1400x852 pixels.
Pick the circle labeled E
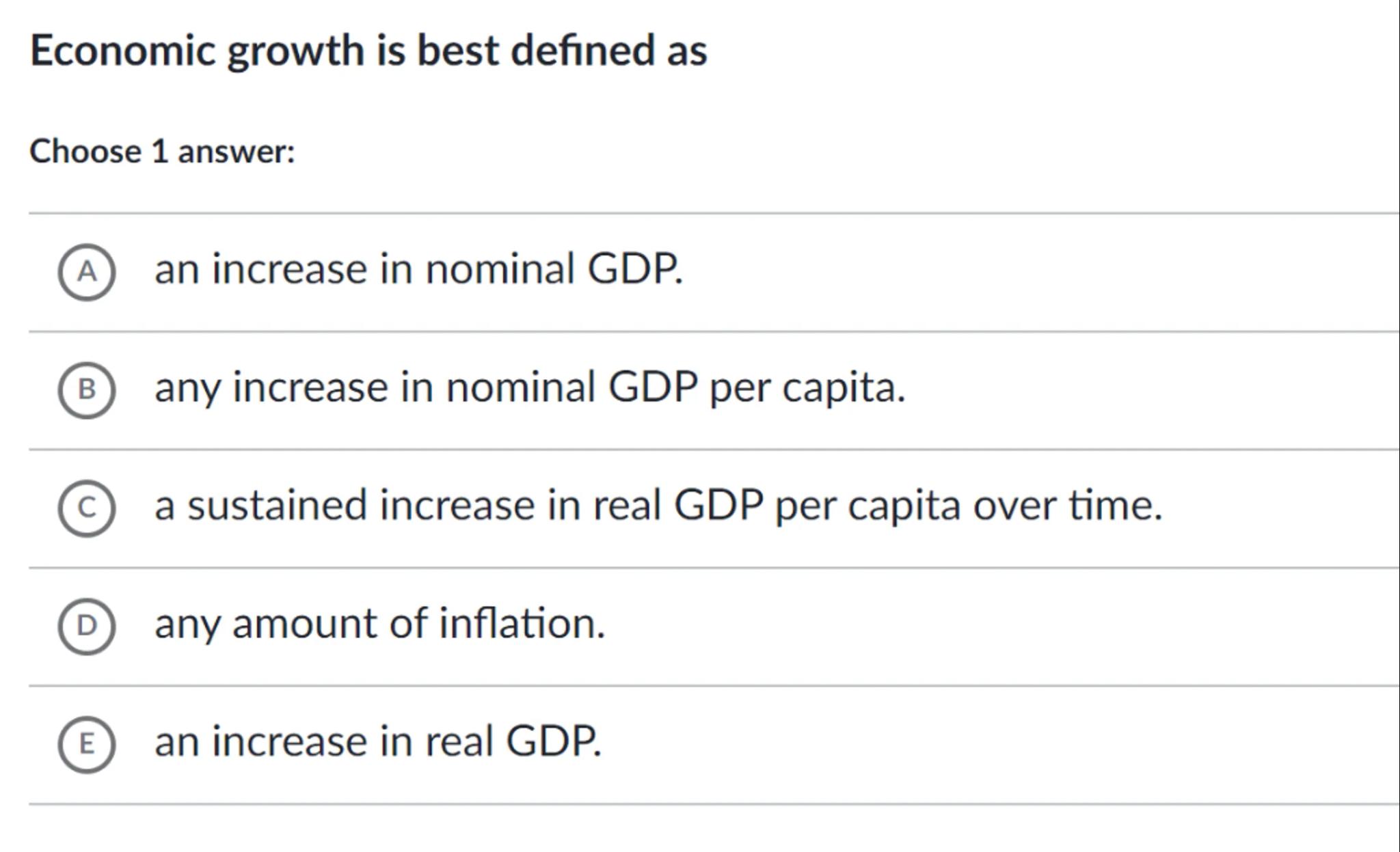point(87,744)
